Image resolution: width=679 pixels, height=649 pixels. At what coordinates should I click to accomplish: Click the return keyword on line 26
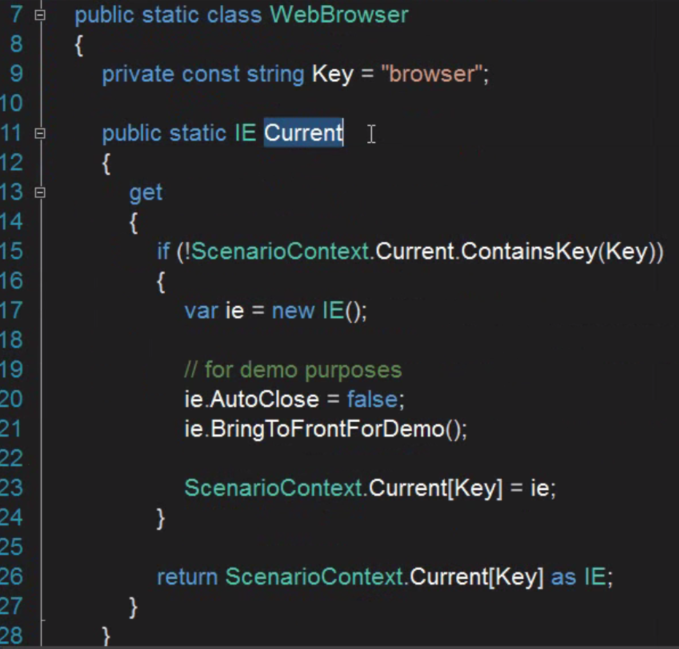pos(187,577)
